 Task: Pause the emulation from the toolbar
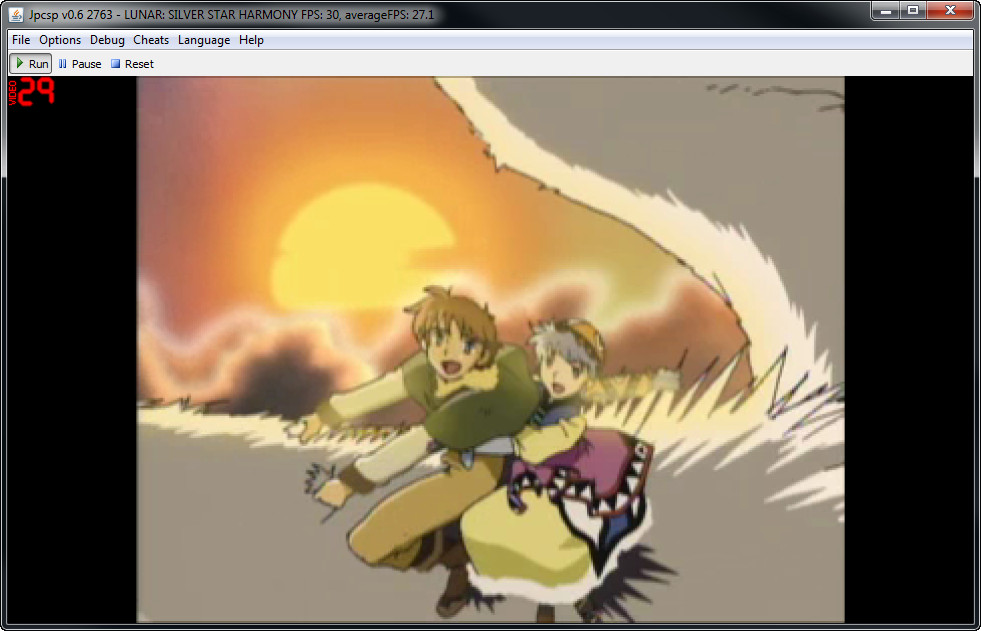tap(80, 64)
